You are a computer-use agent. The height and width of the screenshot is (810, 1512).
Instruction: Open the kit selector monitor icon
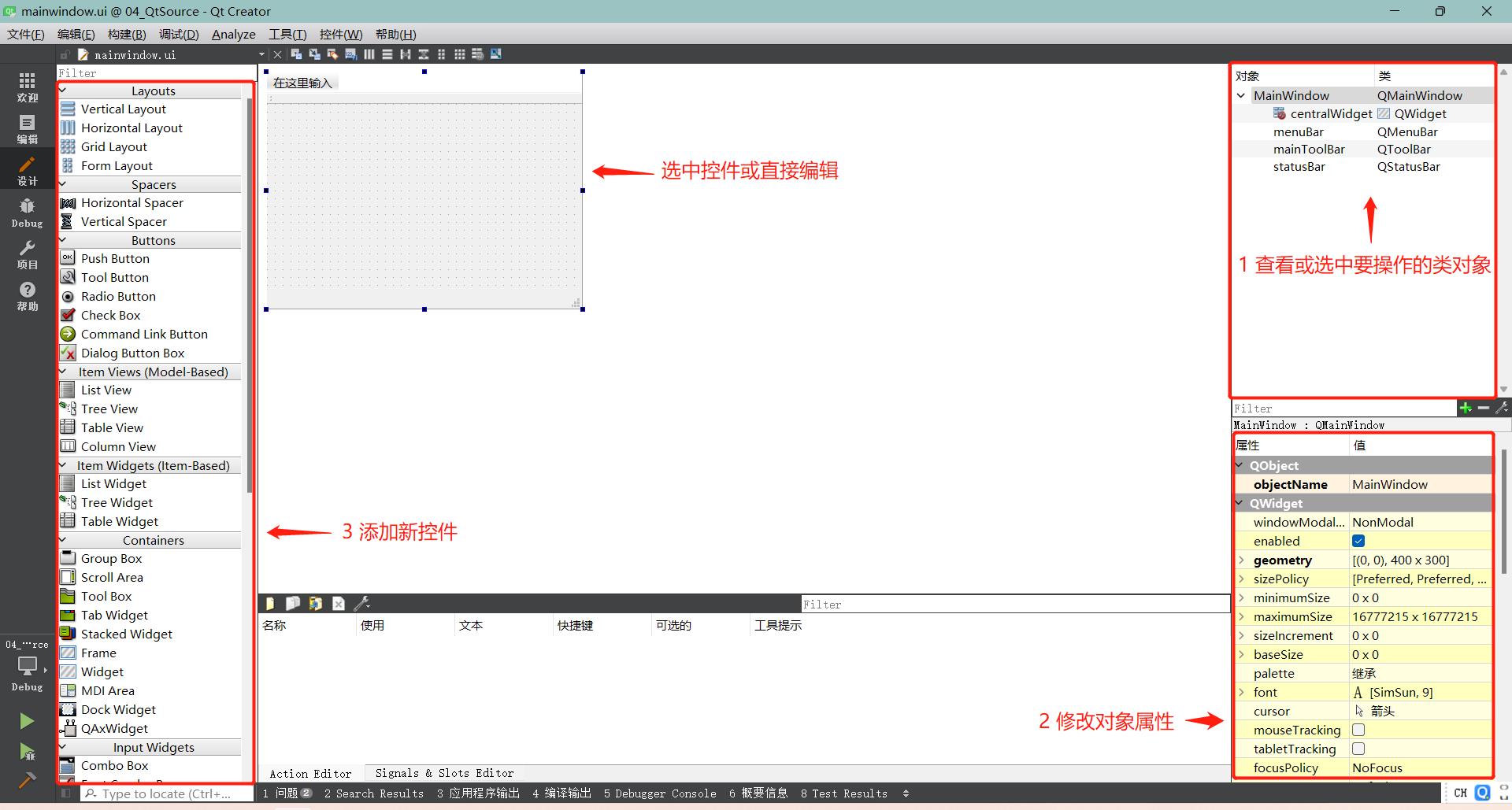click(x=28, y=666)
